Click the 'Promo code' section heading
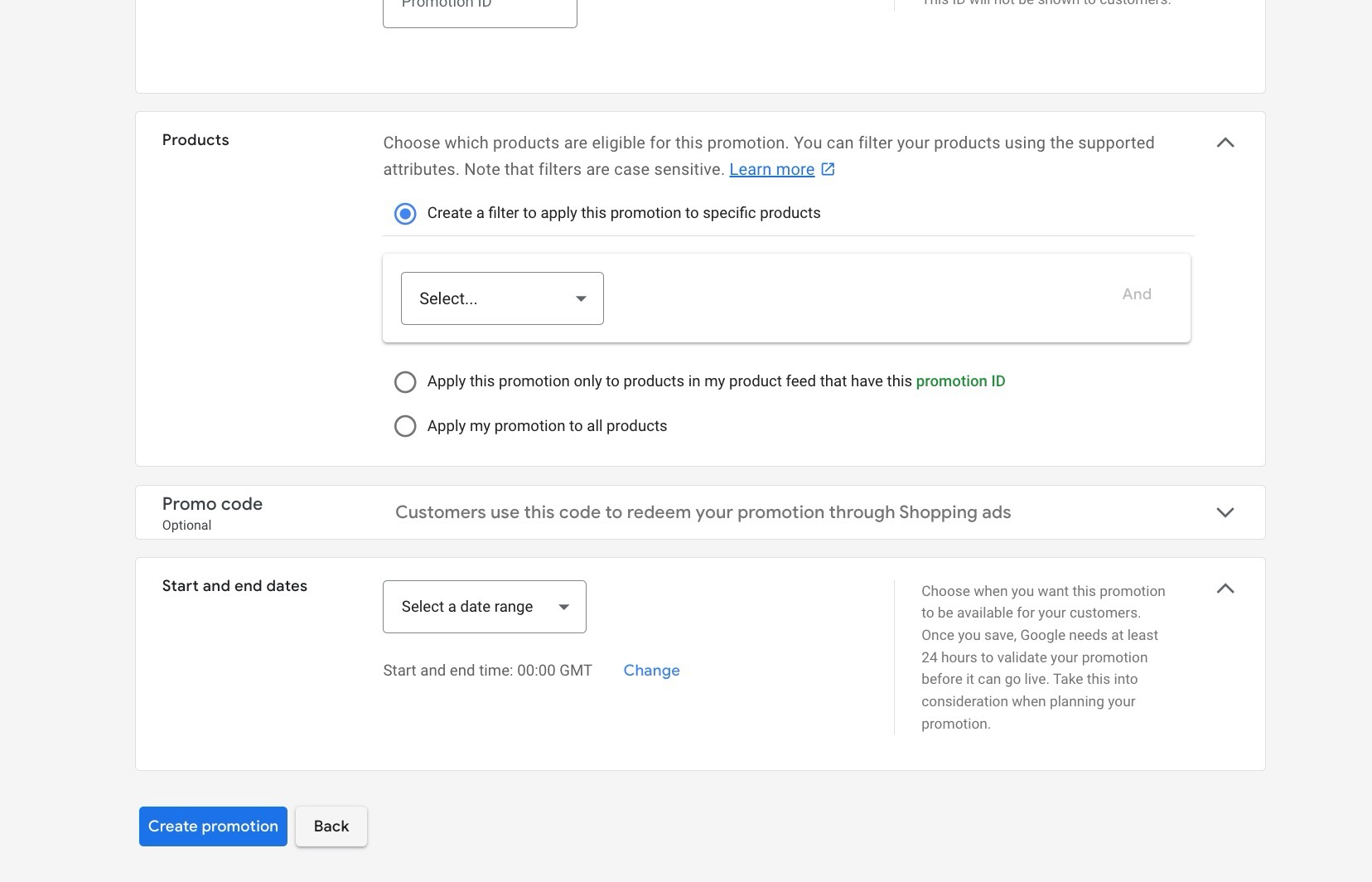 pos(212,504)
